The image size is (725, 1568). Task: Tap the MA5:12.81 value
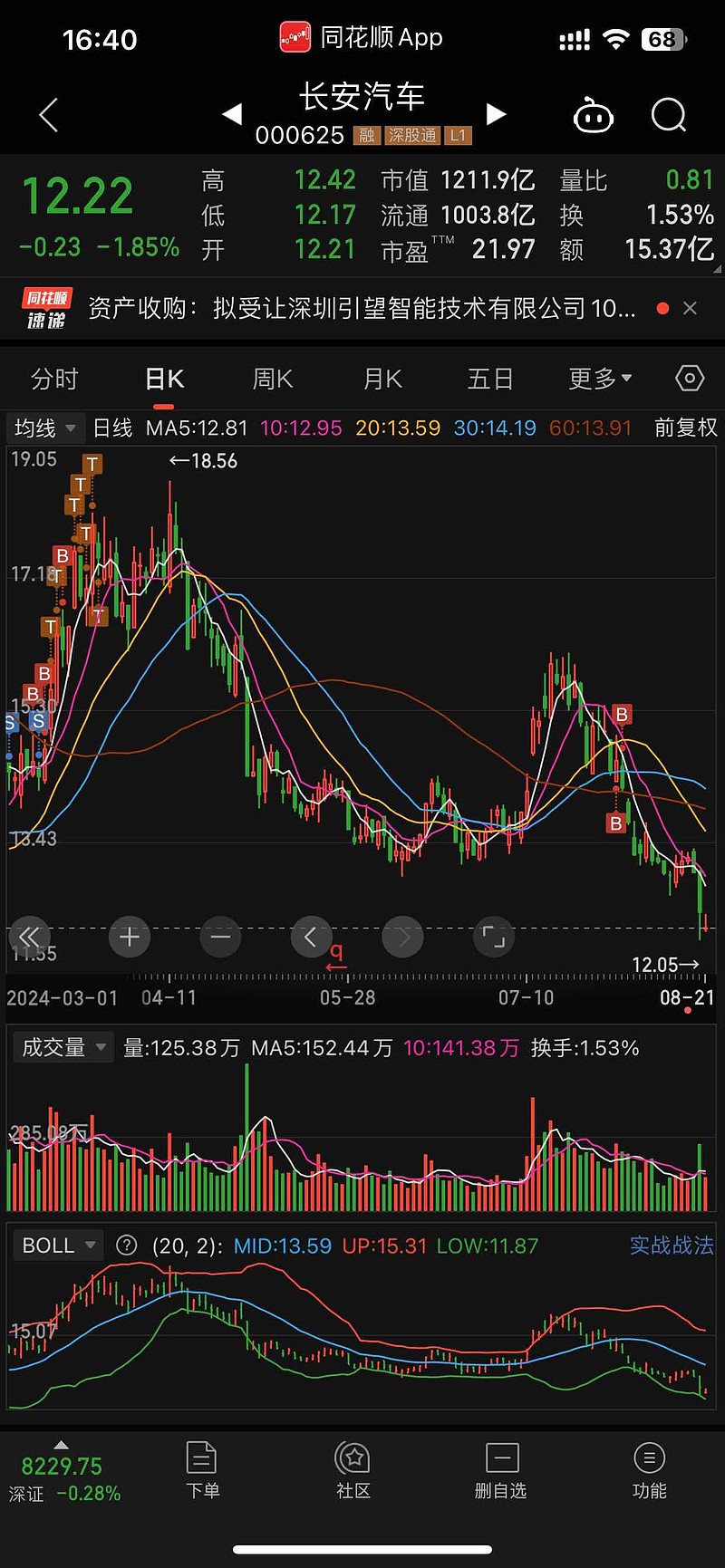pyautogui.click(x=197, y=428)
